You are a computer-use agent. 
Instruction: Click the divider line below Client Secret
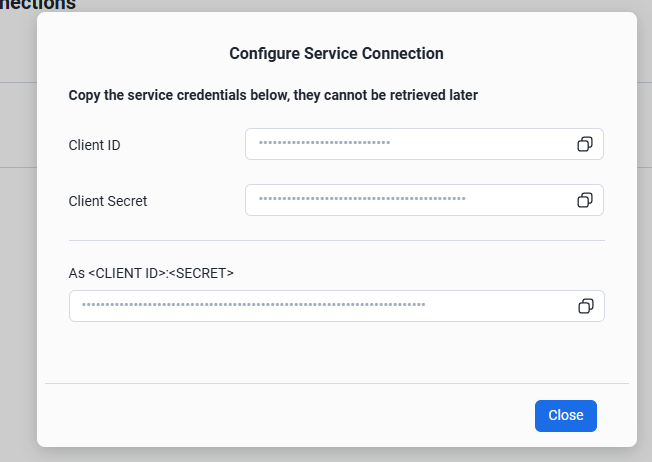click(336, 240)
